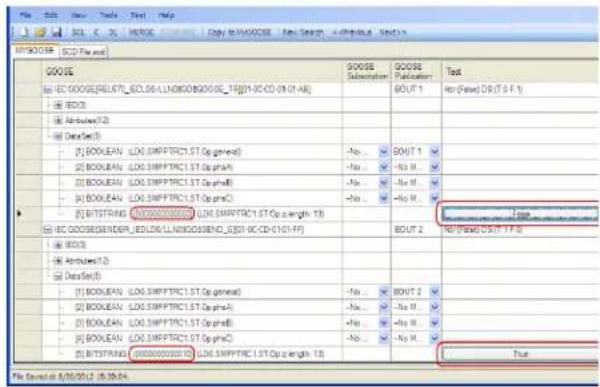Viewport: 600px width, 387px height.
Task: Open Publication BOUT 1 dropdown, Op.general row
Action: [434, 152]
